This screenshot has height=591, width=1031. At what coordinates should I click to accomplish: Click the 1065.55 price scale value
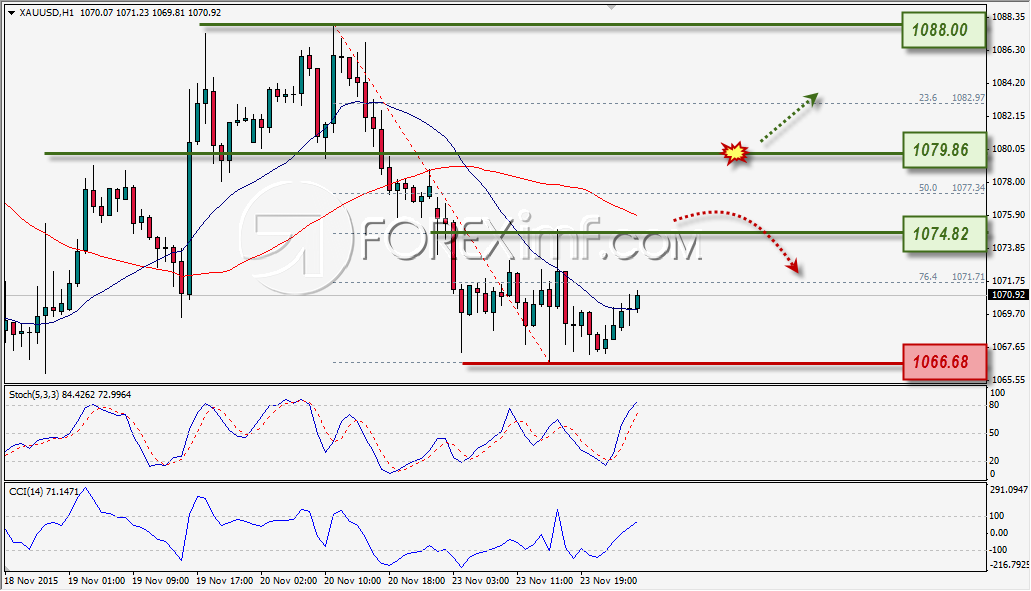pyautogui.click(x=1009, y=379)
